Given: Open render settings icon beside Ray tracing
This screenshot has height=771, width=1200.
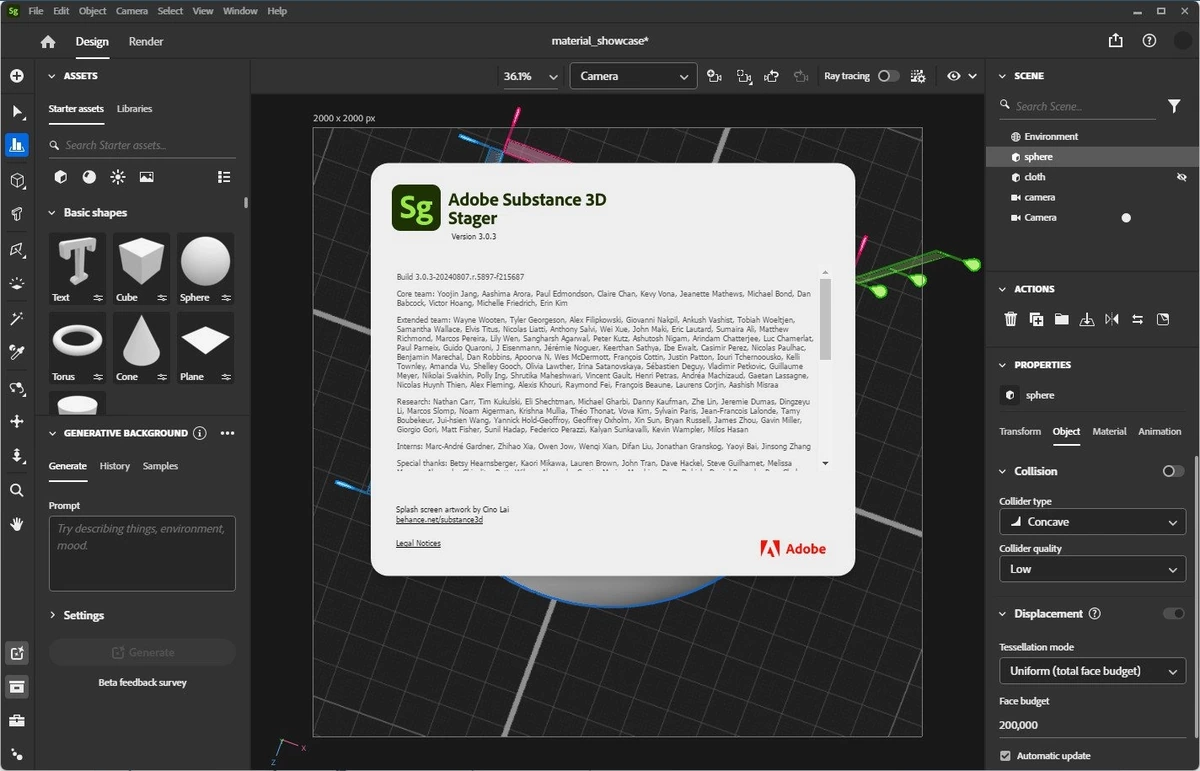Looking at the screenshot, I should point(918,76).
